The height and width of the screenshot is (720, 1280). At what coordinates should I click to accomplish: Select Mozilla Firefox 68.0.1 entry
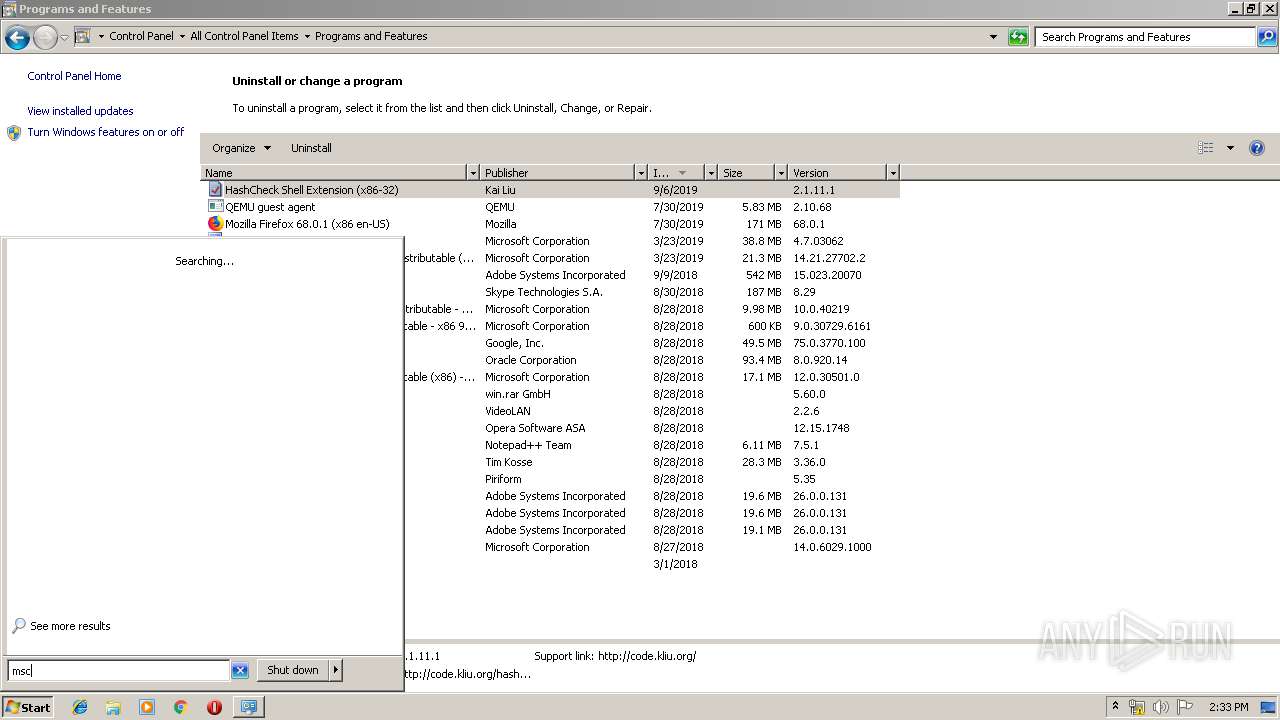(551, 224)
